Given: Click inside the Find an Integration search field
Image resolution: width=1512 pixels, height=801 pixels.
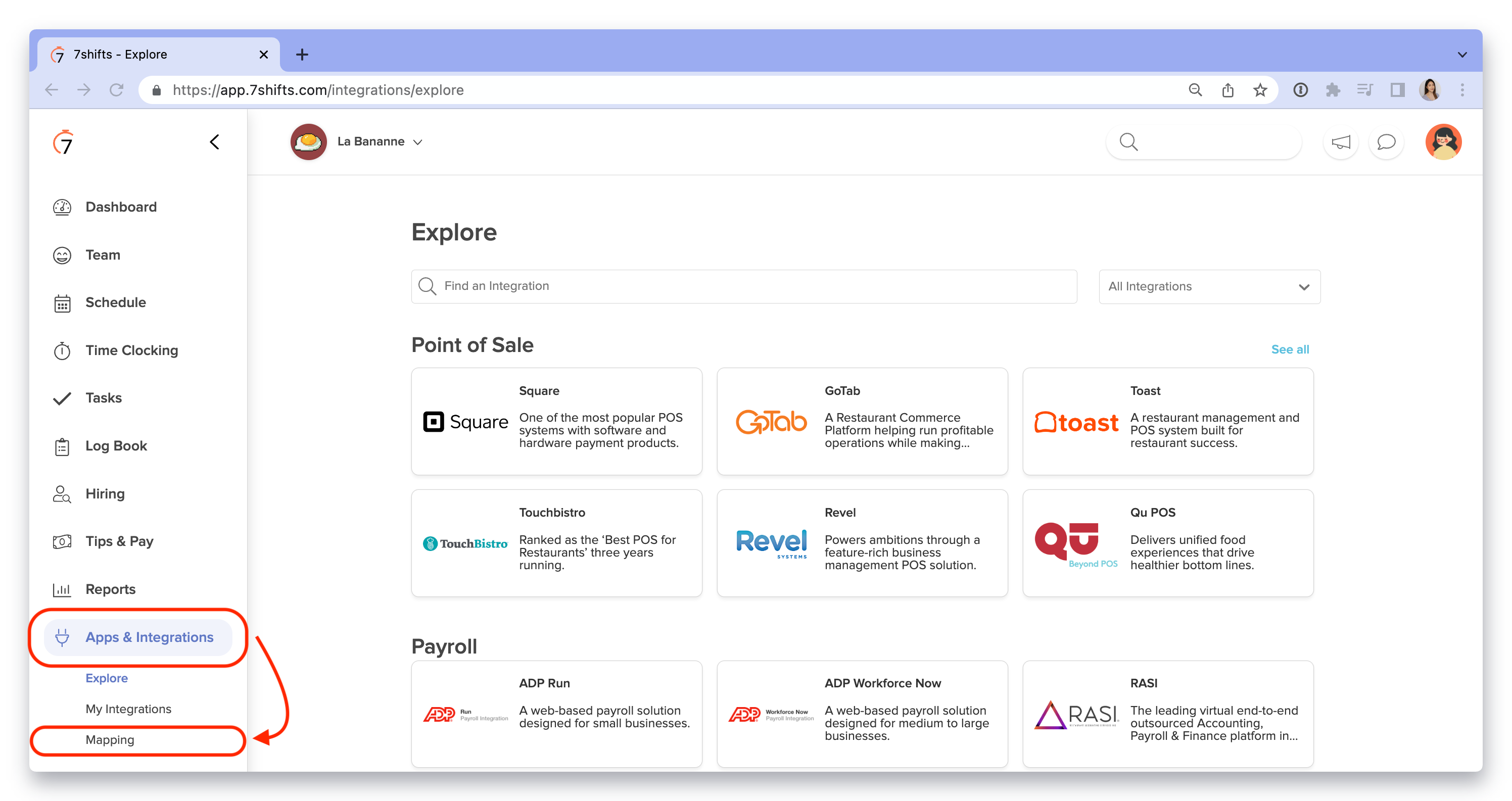Looking at the screenshot, I should (x=744, y=286).
